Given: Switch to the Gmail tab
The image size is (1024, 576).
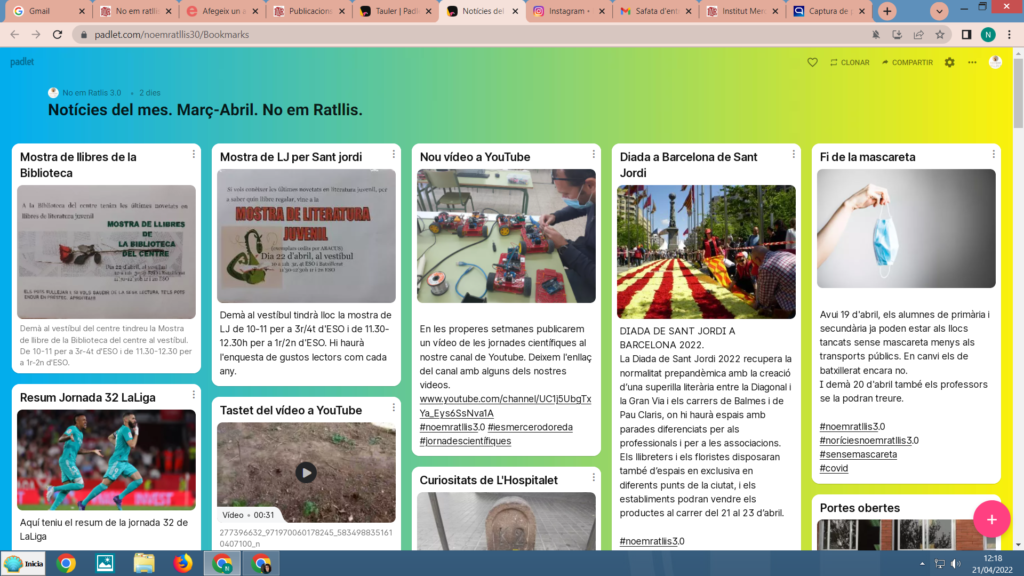Looking at the screenshot, I should click(40, 11).
